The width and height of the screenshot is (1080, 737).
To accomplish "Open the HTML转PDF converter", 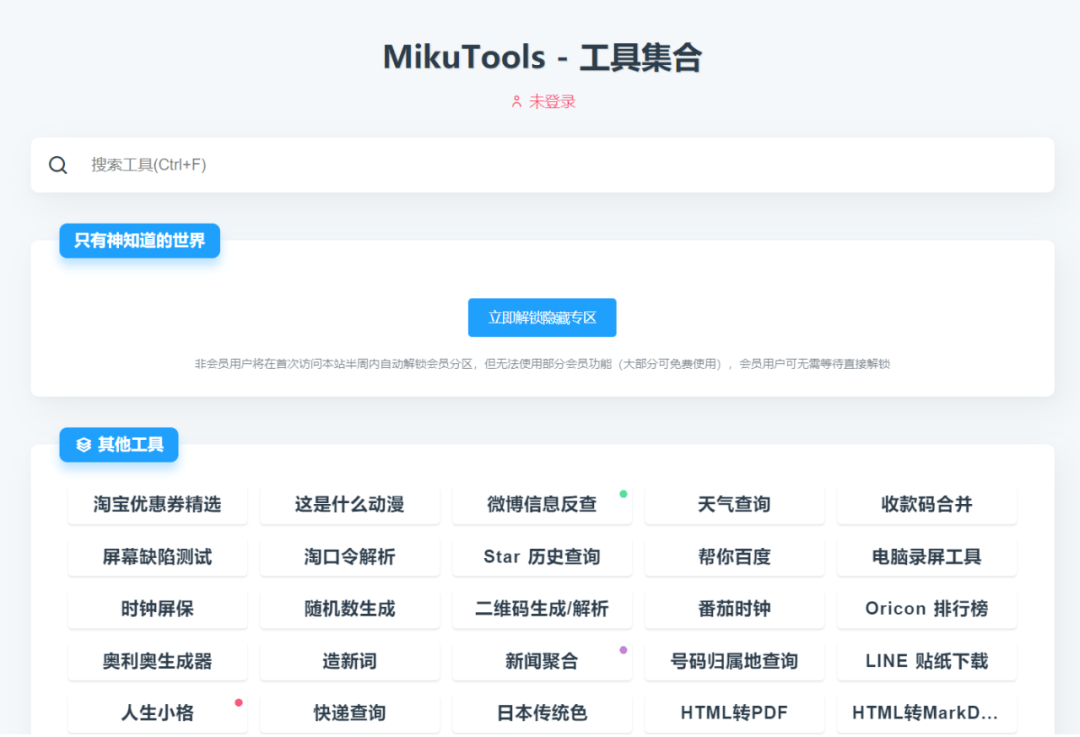I will click(x=734, y=713).
